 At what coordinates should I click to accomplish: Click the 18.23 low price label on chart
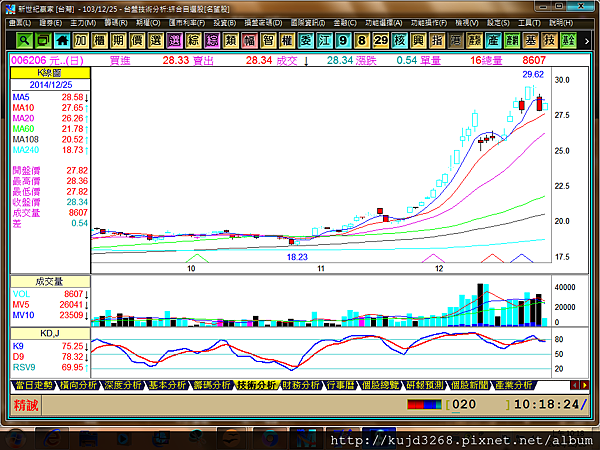coord(297,257)
